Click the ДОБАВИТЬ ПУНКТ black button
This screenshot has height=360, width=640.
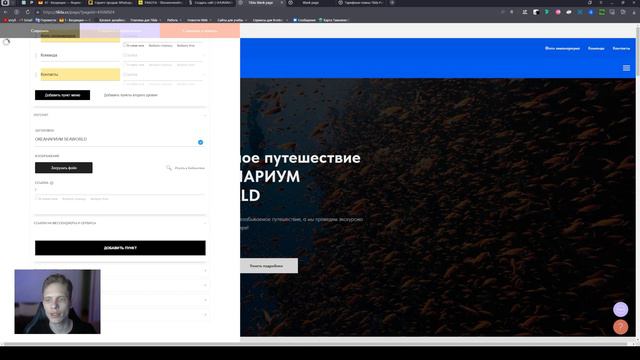click(x=120, y=248)
